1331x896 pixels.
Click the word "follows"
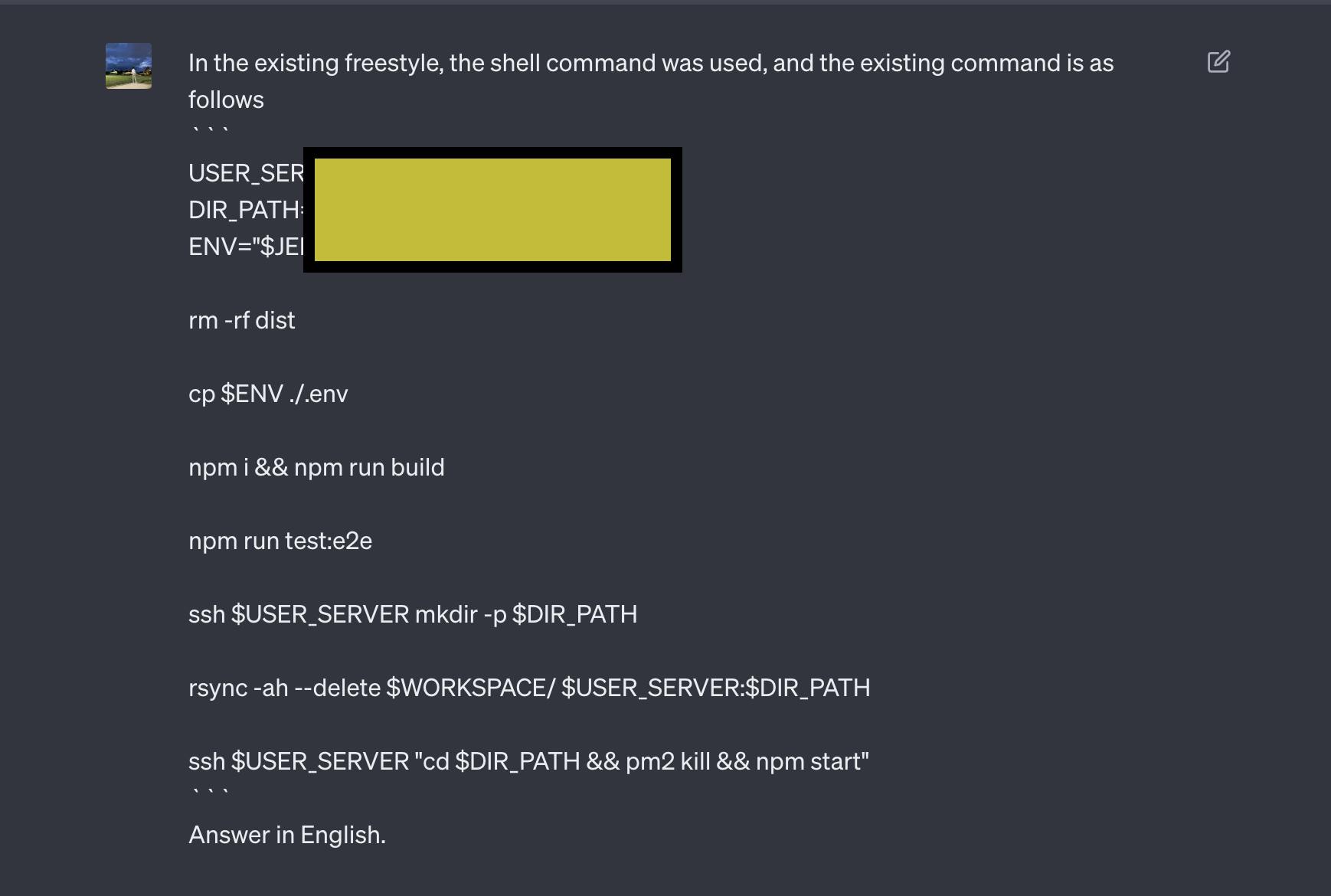pos(226,100)
